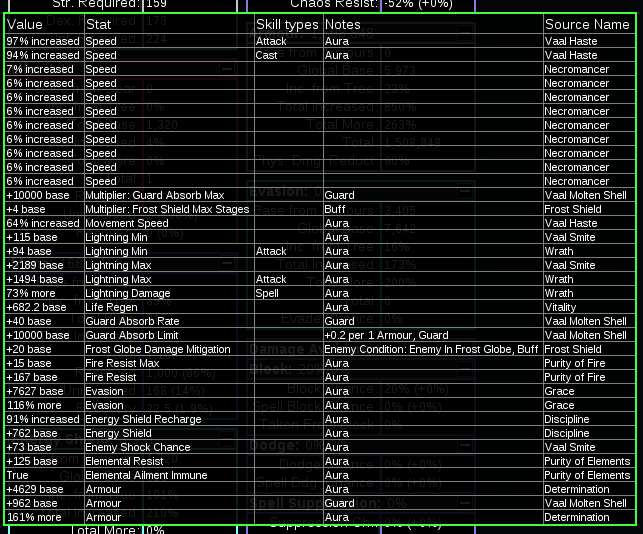
Task: Click the Elemental Ailment Immune stat
Action: click(146, 475)
